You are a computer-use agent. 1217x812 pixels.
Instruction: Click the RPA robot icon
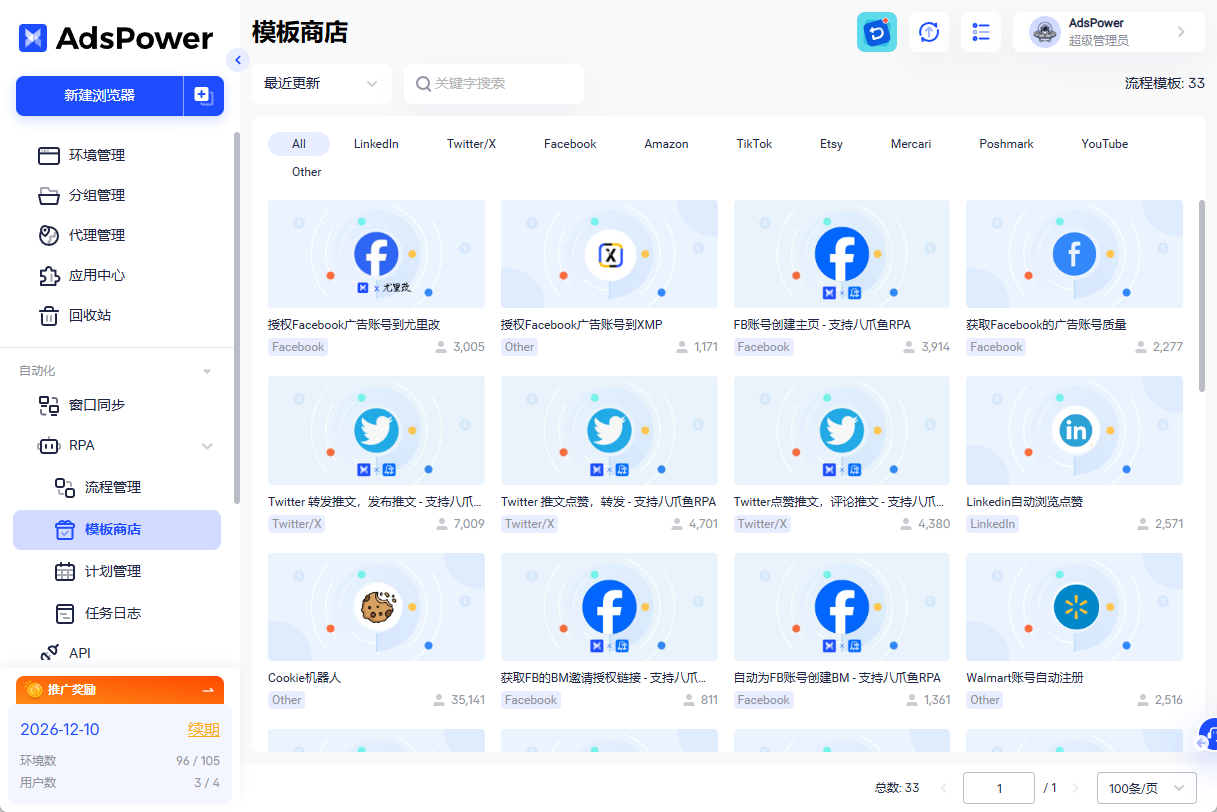49,445
